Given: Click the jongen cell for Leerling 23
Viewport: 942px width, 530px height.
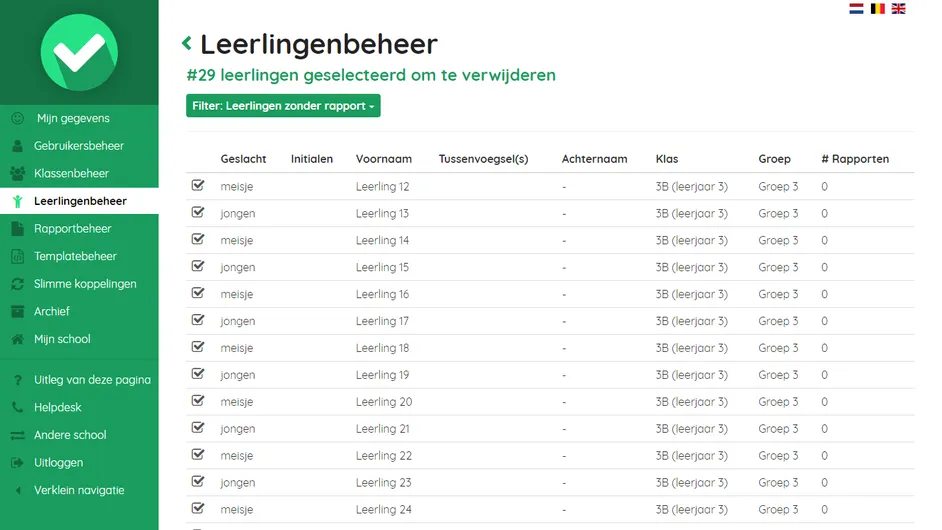Looking at the screenshot, I should tap(238, 483).
